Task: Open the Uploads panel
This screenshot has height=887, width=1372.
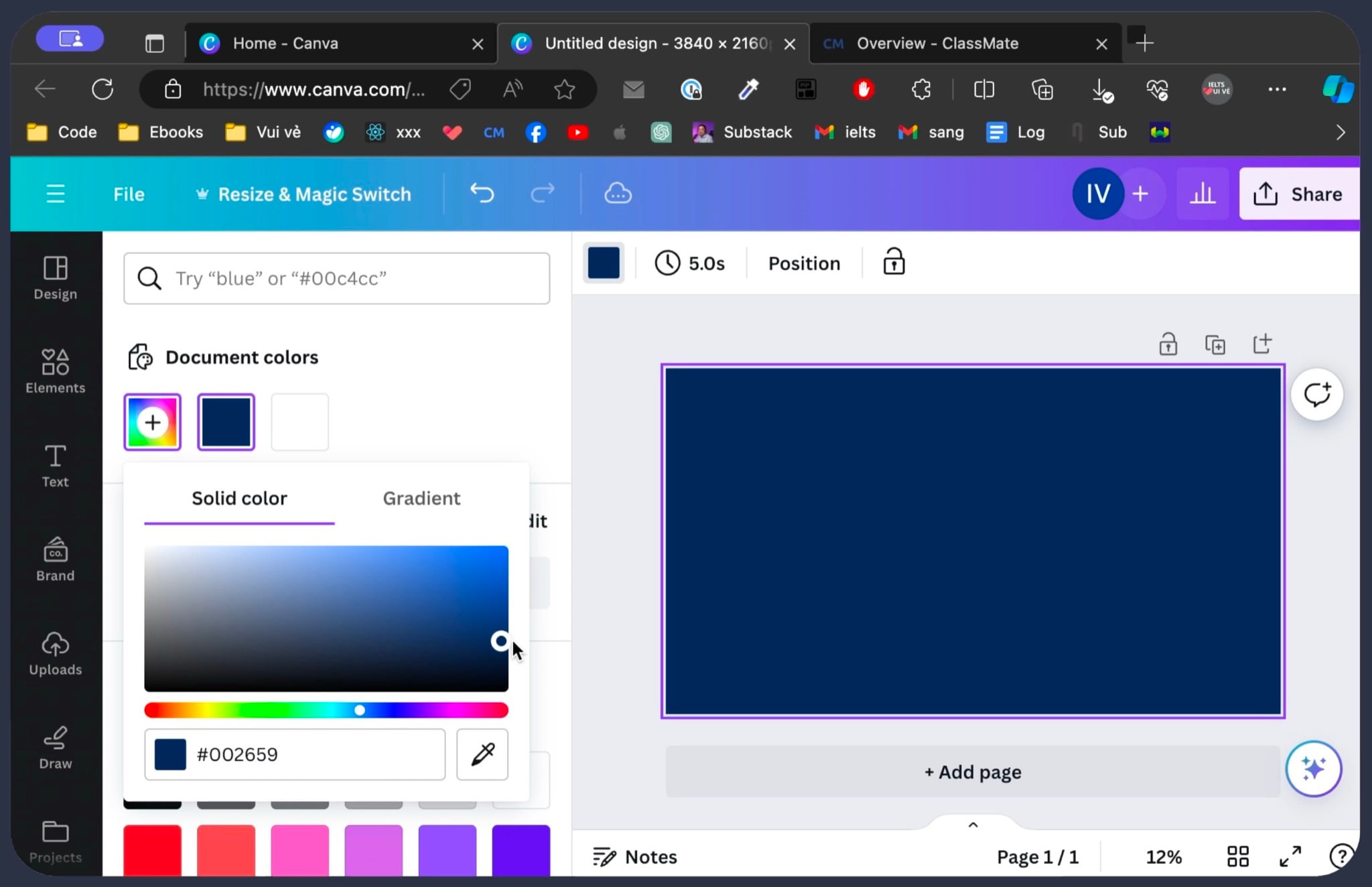Action: (x=56, y=653)
